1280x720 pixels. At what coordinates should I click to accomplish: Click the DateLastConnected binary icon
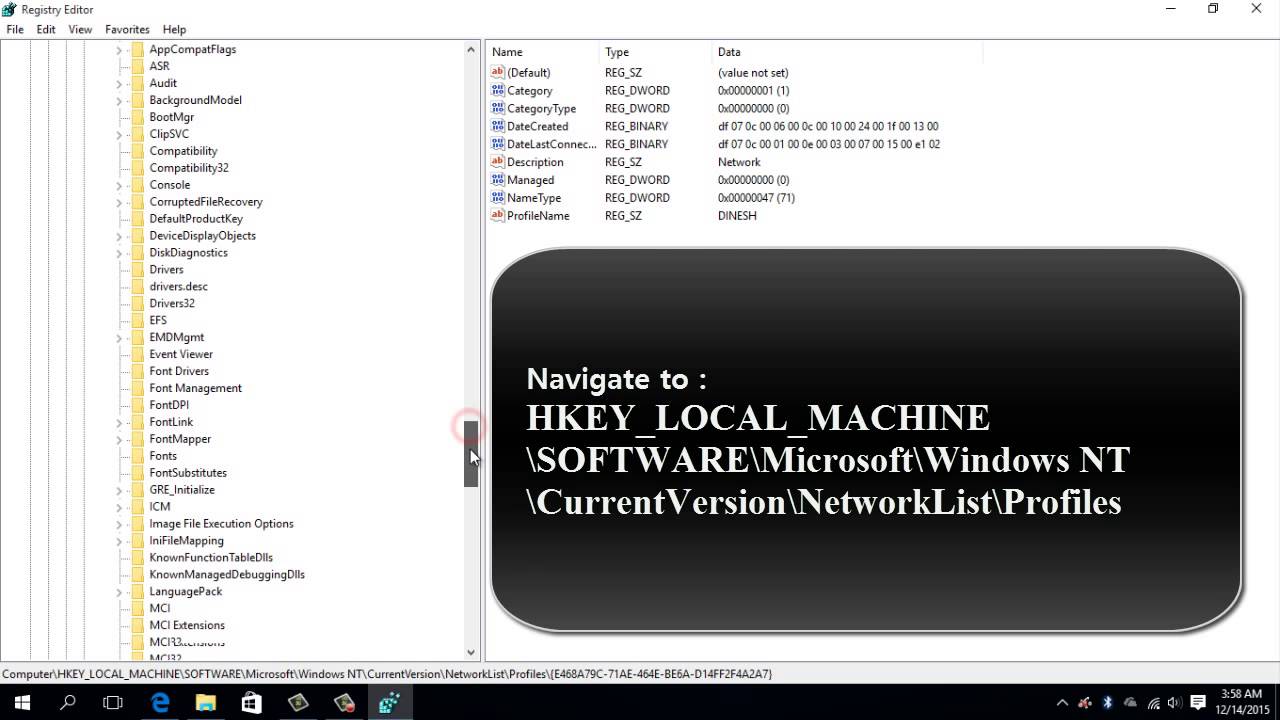(498, 144)
